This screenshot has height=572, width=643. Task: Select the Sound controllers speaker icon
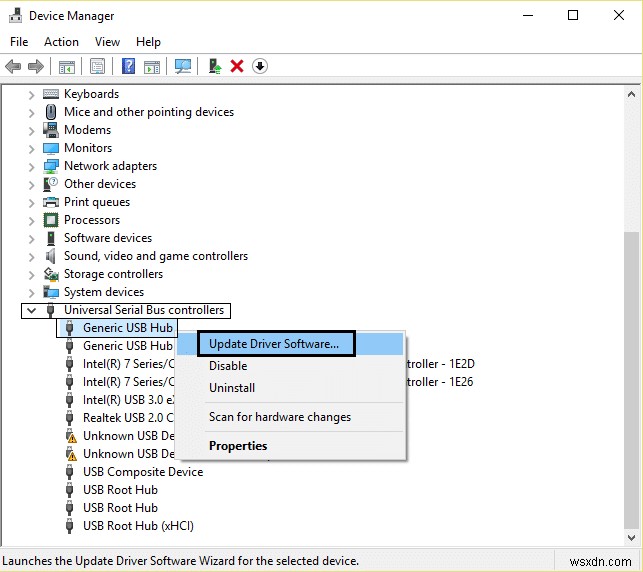coord(50,256)
